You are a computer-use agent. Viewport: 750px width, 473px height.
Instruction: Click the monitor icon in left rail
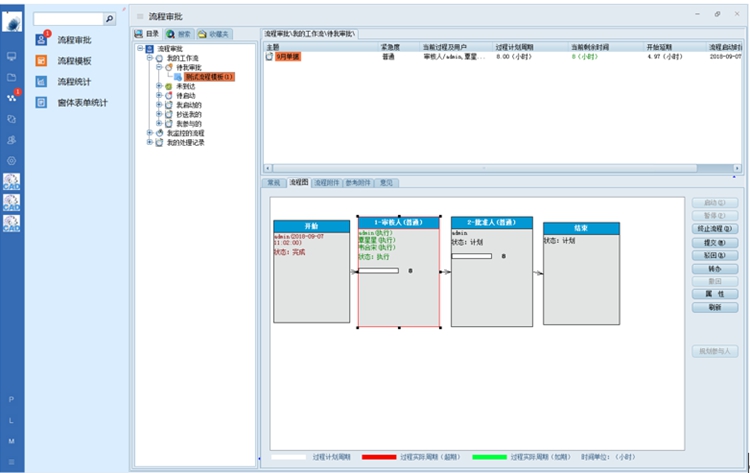pos(12,57)
